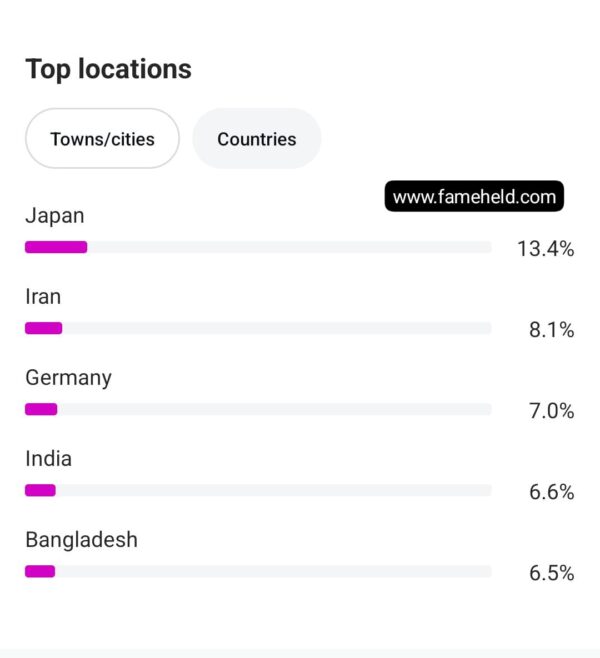Click the 7.0% value for Germany

551,411
